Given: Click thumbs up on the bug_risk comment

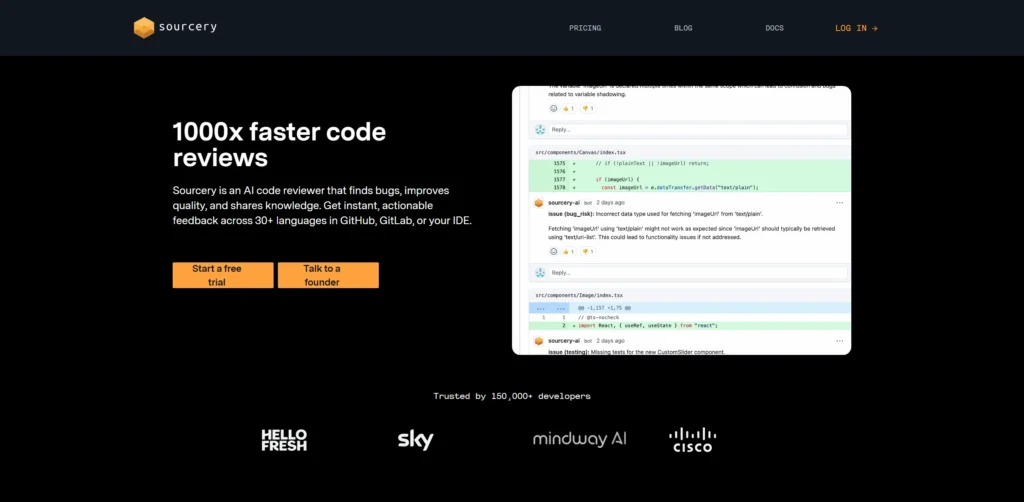Looking at the screenshot, I should coord(569,252).
